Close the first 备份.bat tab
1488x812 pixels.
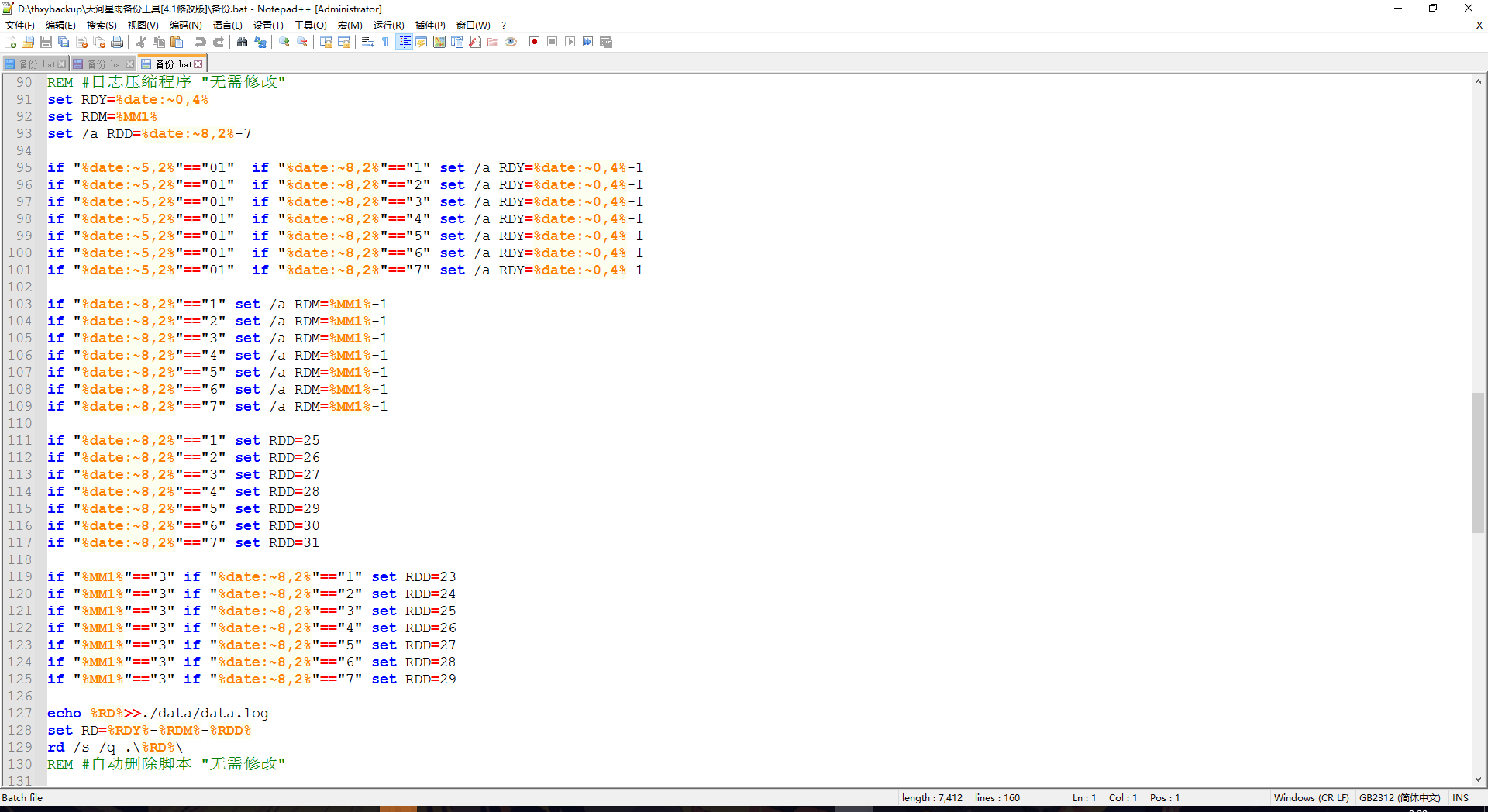[x=62, y=64]
